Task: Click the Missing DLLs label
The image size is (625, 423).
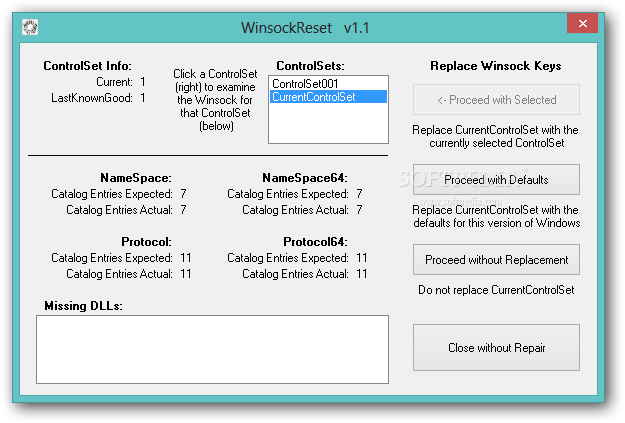Action: coord(83,306)
